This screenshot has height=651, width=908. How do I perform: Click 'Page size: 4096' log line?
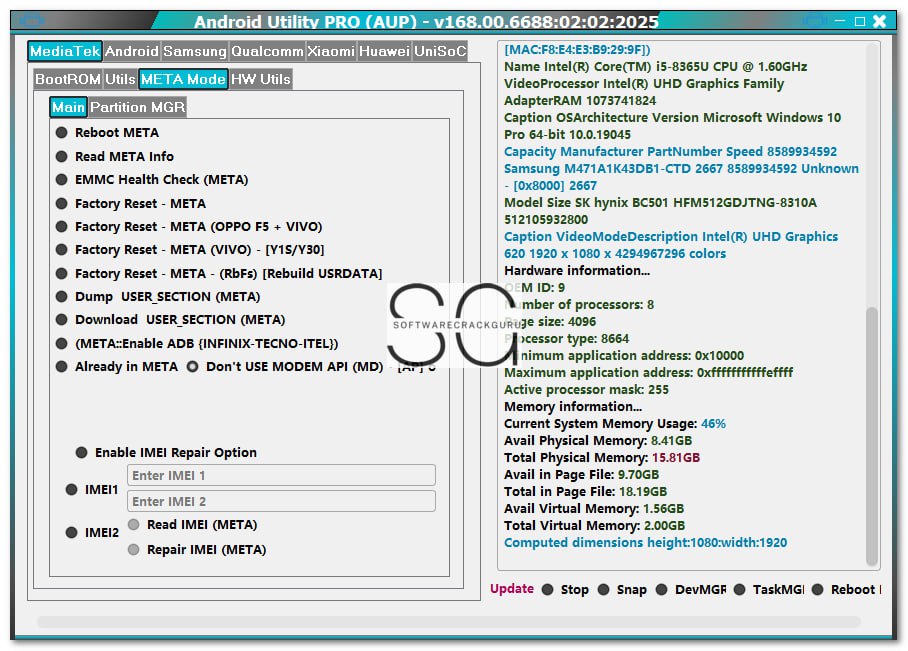click(550, 321)
